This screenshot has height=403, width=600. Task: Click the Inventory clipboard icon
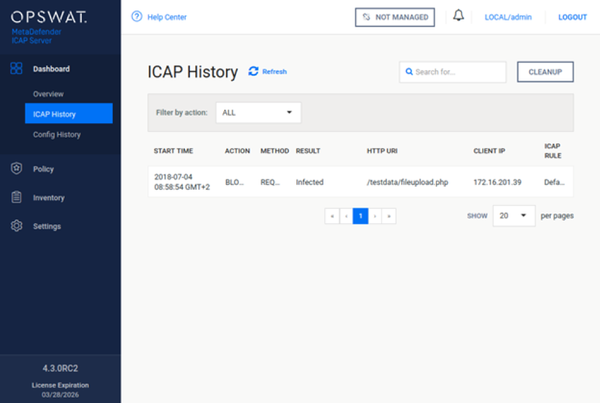[16, 198]
